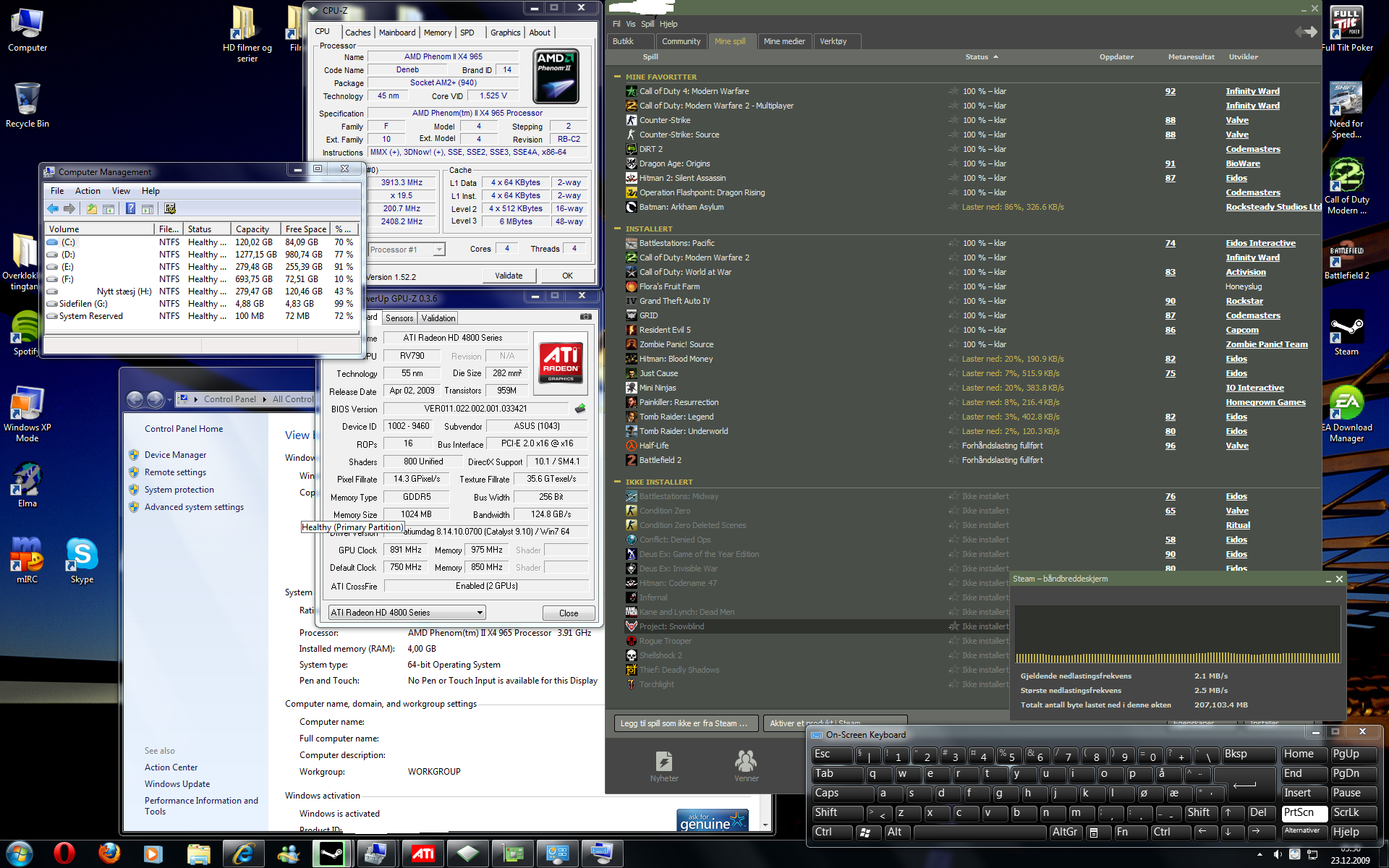The width and height of the screenshot is (1389, 868).
Task: Open Nyheter icon in Steam
Action: (664, 767)
